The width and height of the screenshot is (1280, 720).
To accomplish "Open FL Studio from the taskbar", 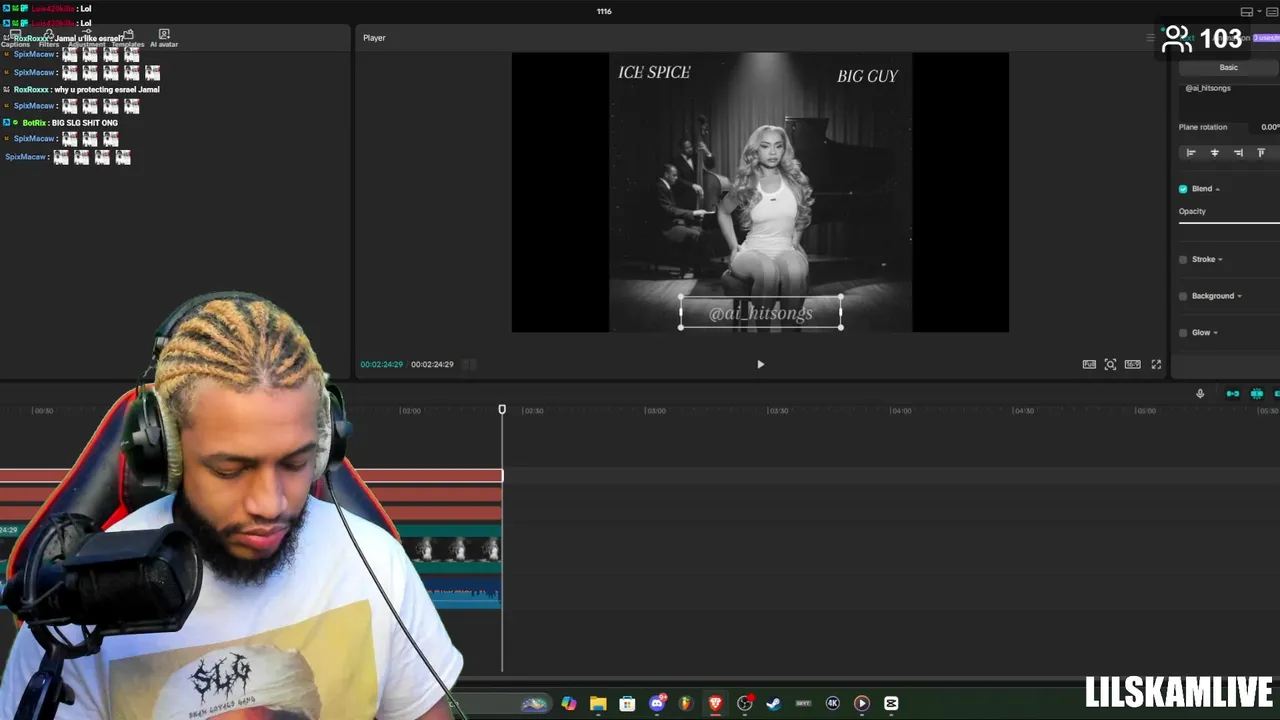I will tap(686, 704).
